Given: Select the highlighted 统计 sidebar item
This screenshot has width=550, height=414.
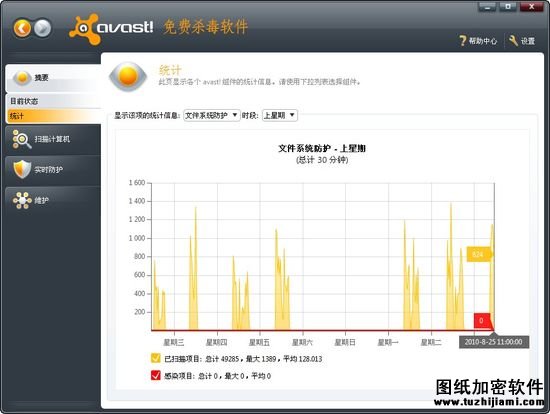Looking at the screenshot, I should tap(53, 116).
